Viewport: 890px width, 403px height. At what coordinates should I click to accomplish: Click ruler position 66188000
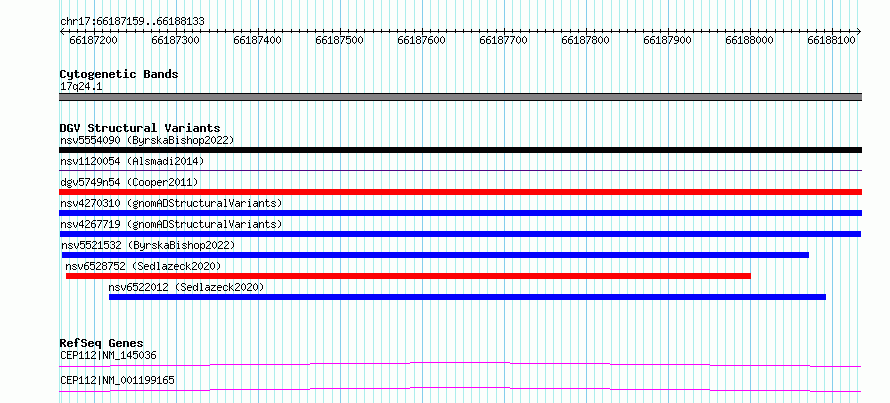coord(750,40)
